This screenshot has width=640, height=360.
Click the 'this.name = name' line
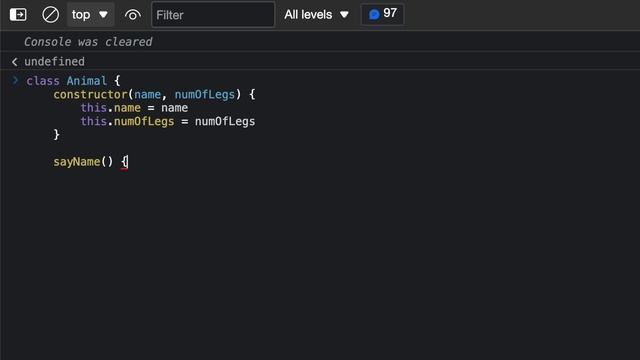coord(134,108)
